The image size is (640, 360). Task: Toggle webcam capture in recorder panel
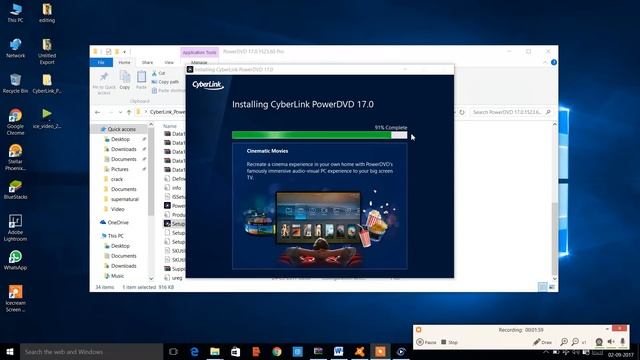click(x=599, y=342)
